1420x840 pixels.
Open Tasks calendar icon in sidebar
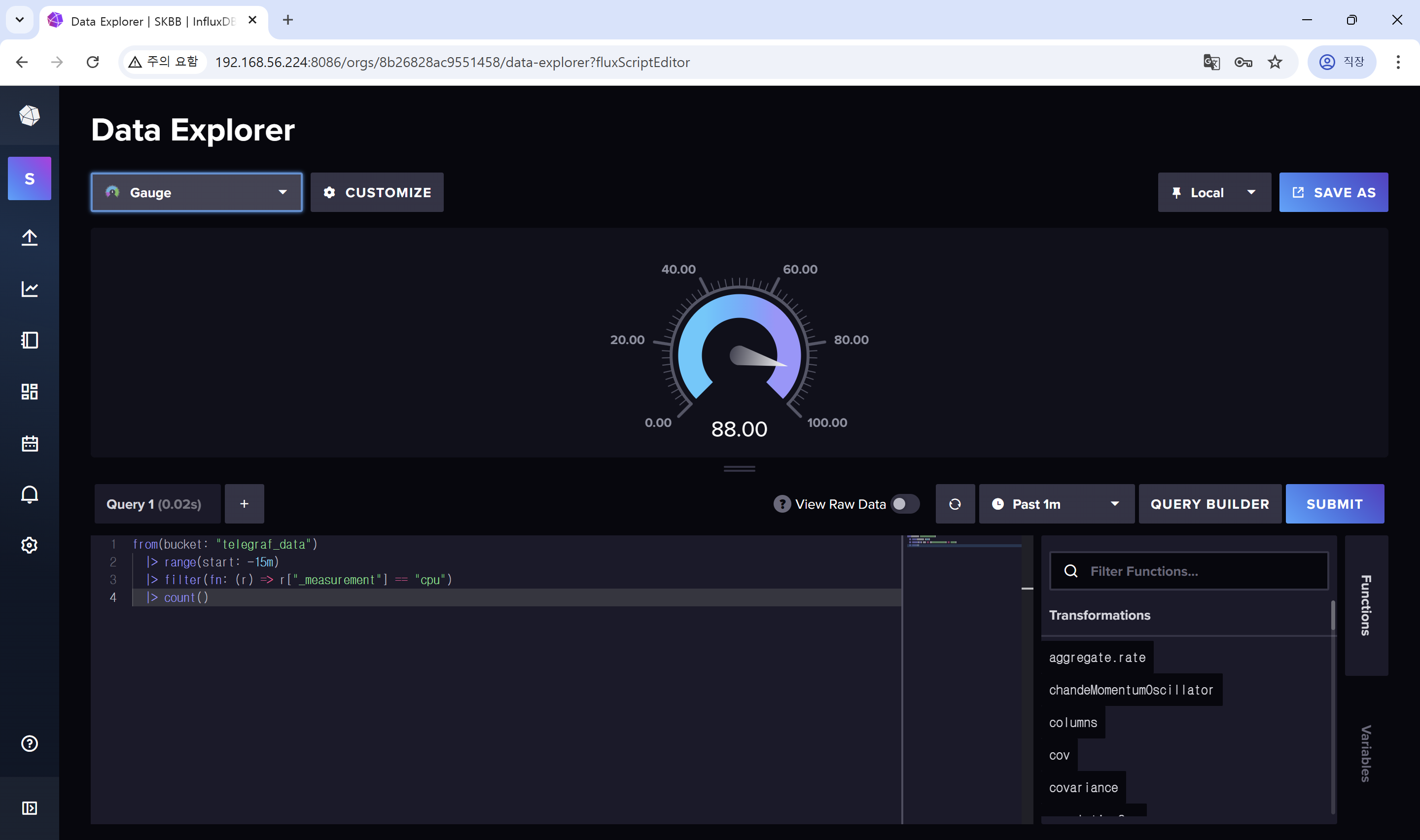click(x=30, y=443)
